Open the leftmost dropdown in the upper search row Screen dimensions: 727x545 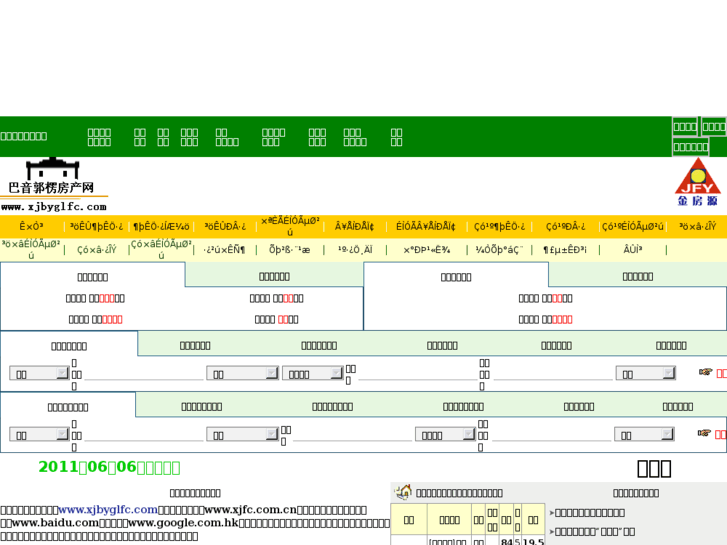39,373
